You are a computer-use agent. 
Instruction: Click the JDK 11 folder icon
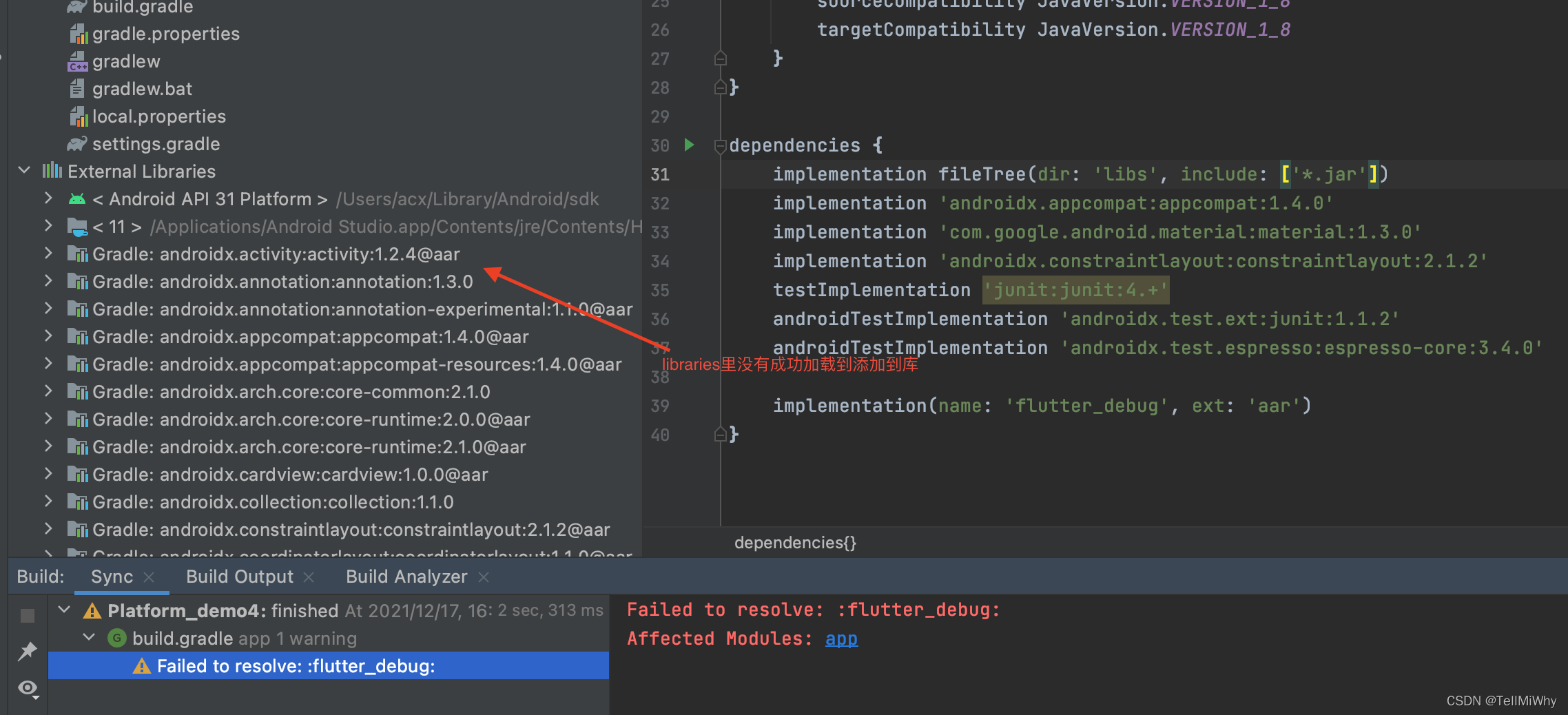point(77,227)
